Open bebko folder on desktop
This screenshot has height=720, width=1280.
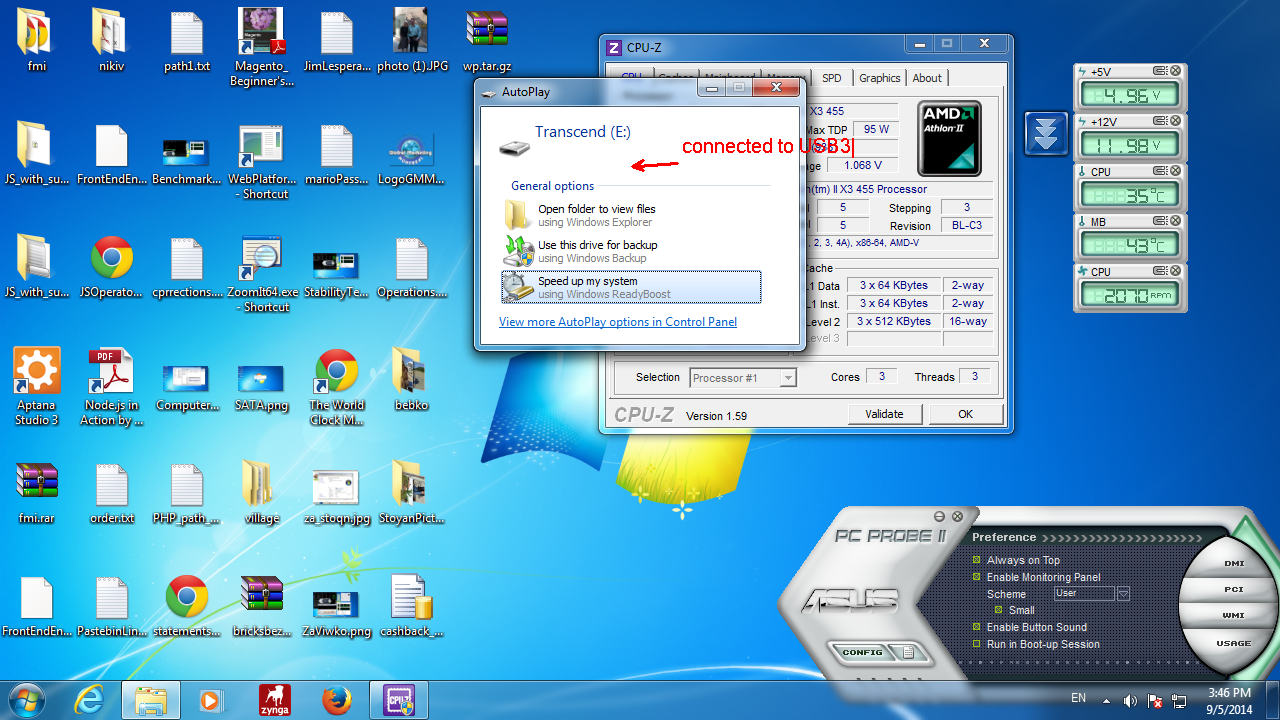coord(412,380)
